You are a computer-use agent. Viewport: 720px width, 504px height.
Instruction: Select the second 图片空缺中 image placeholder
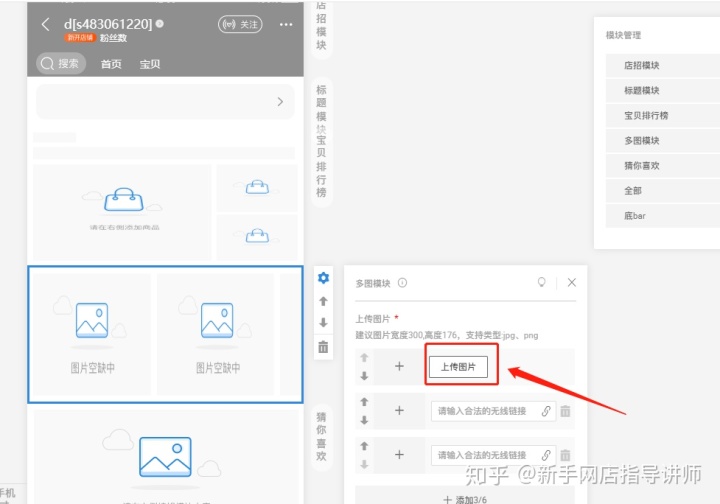click(x=216, y=334)
